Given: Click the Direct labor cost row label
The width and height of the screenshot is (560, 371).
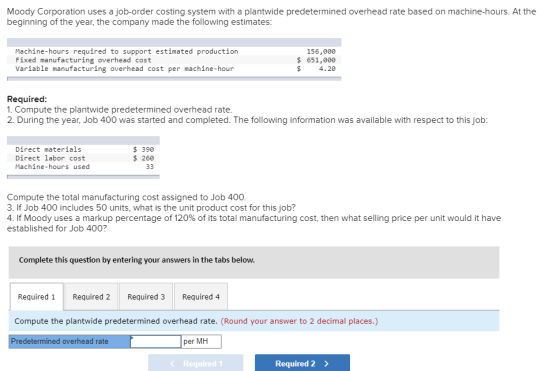Looking at the screenshot, I should point(50,158).
